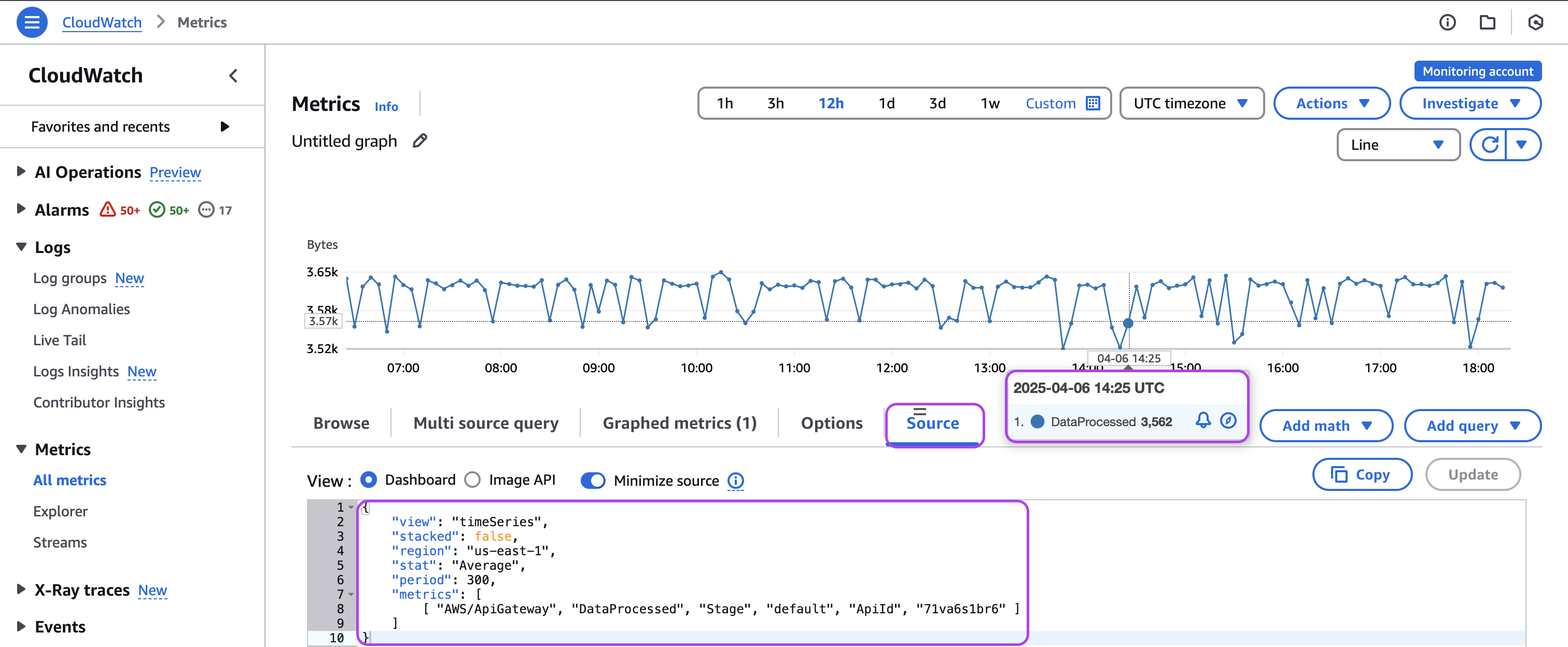The image size is (1568, 647).
Task: Click the blue DataProcessed color swatch
Action: click(x=1038, y=422)
